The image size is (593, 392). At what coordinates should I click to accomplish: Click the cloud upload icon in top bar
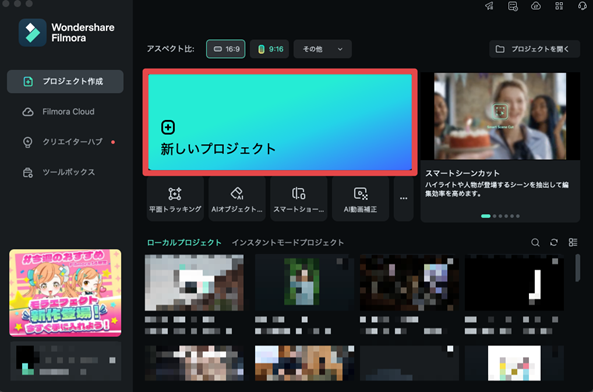pyautogui.click(x=536, y=6)
